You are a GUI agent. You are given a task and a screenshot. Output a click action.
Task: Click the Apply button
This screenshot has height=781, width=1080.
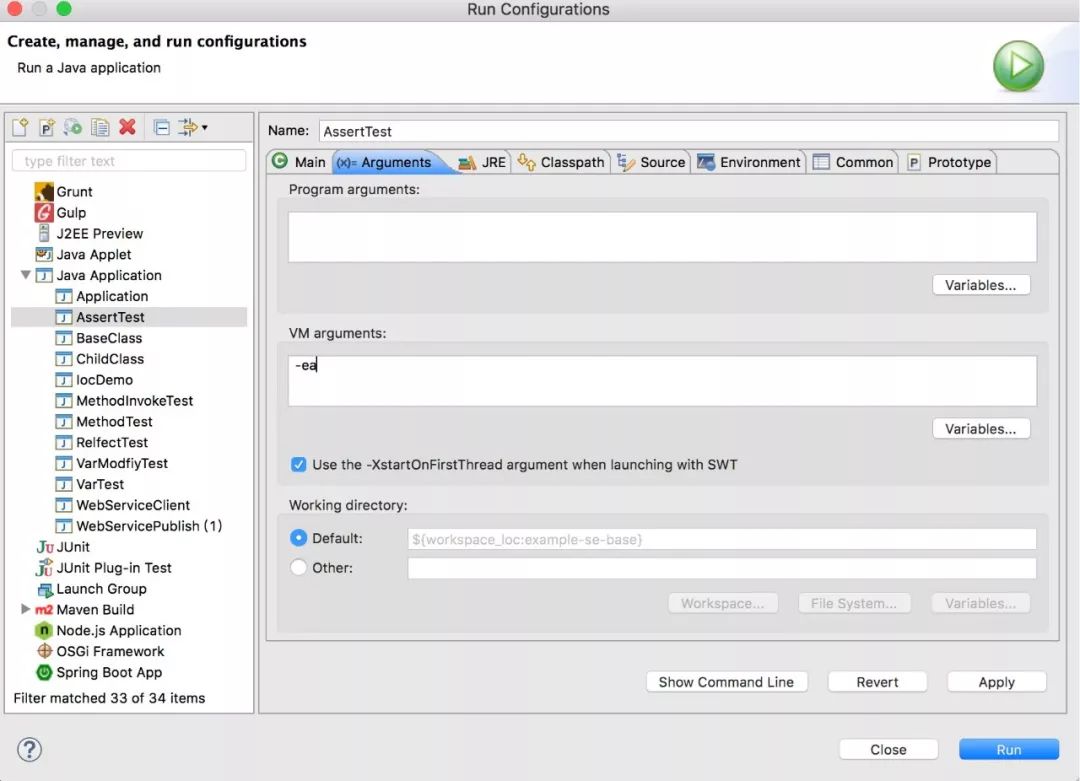996,682
